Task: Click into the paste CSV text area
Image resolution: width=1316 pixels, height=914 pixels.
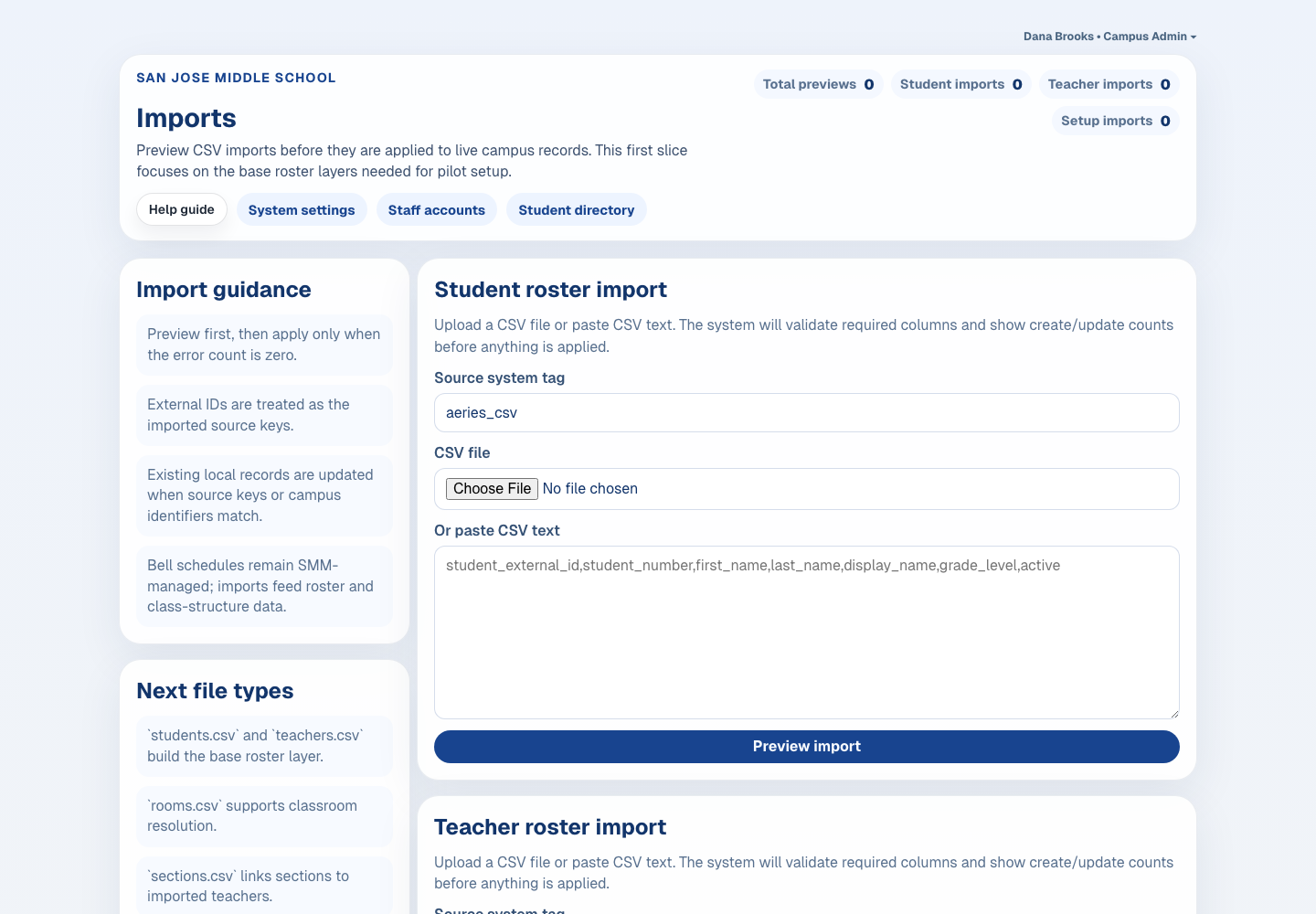Action: [807, 632]
